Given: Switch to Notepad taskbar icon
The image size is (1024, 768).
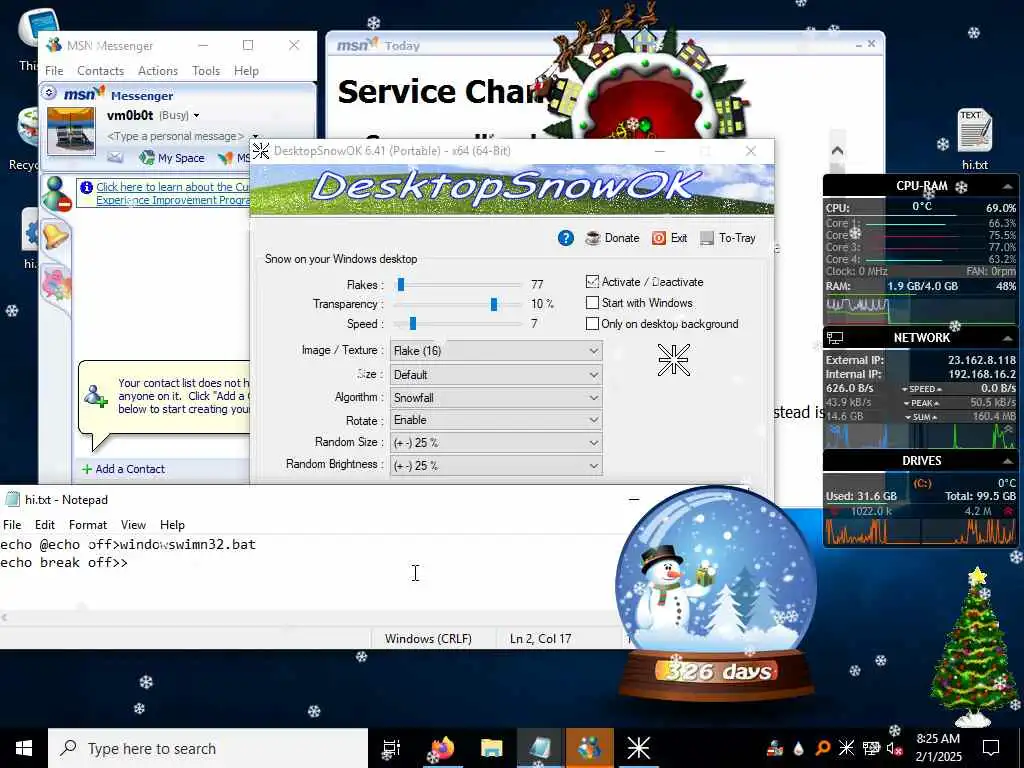Looking at the screenshot, I should (x=541, y=748).
